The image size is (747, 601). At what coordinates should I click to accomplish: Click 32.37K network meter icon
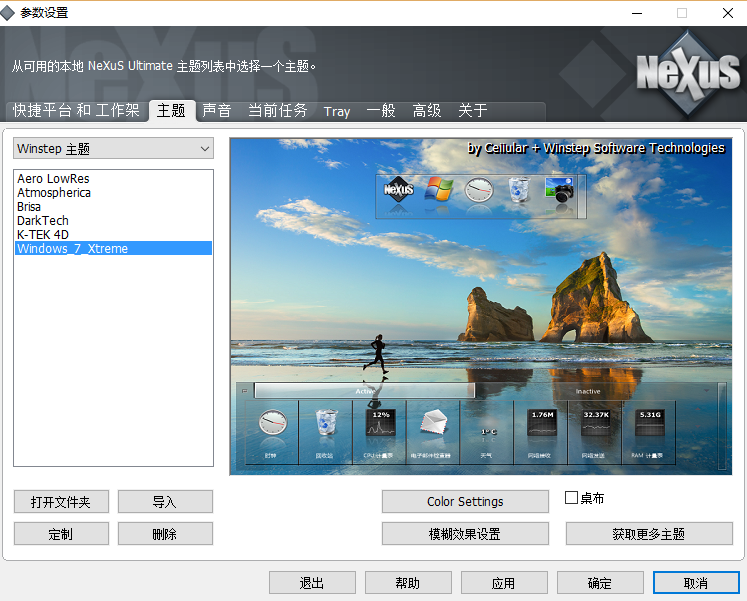(596, 423)
